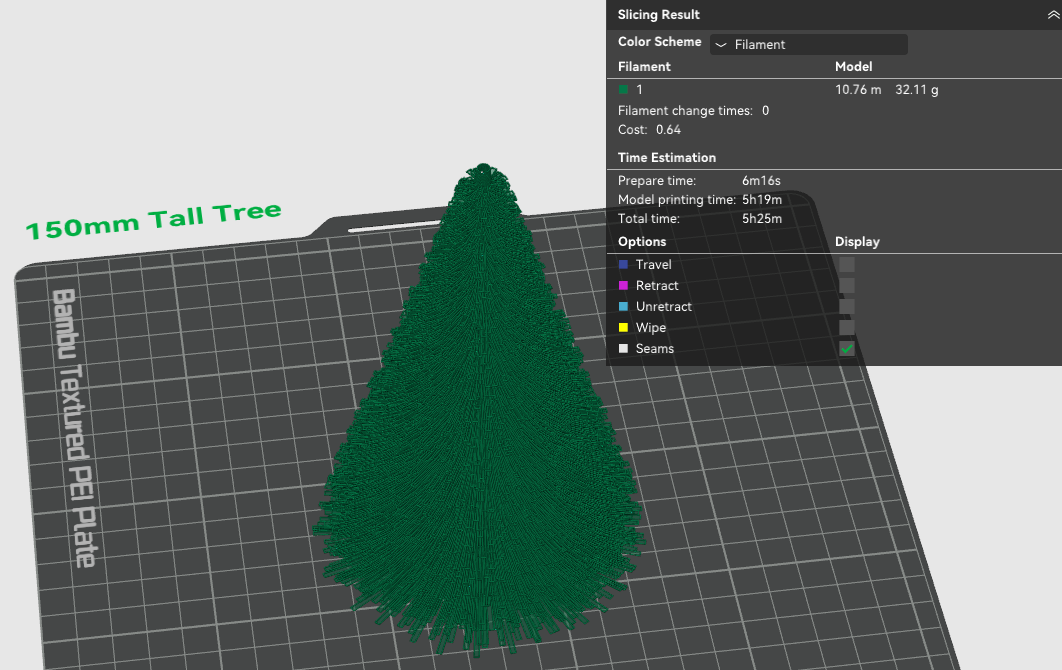Click the 'Retract' option label
The height and width of the screenshot is (670, 1062).
coord(657,286)
